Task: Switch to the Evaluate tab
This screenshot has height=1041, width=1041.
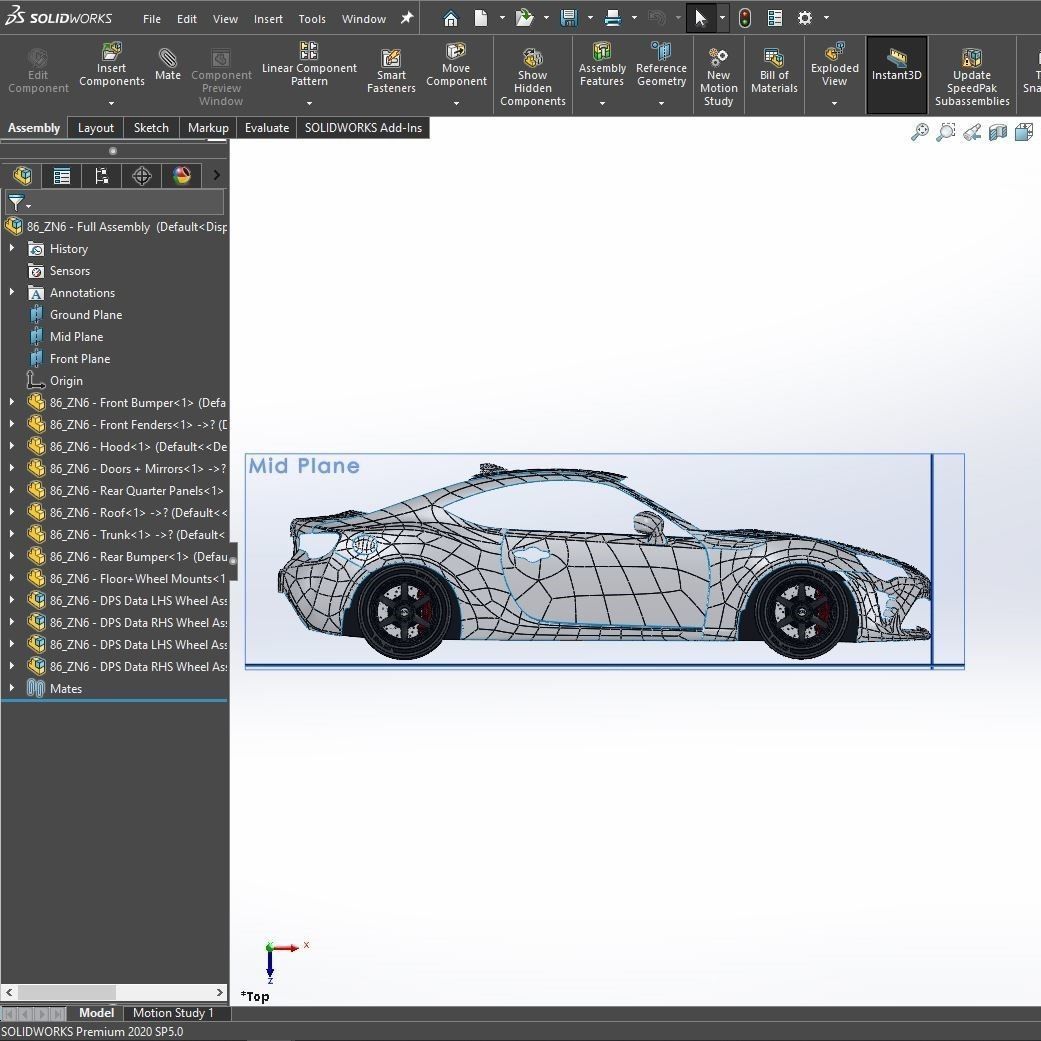Action: (x=266, y=127)
